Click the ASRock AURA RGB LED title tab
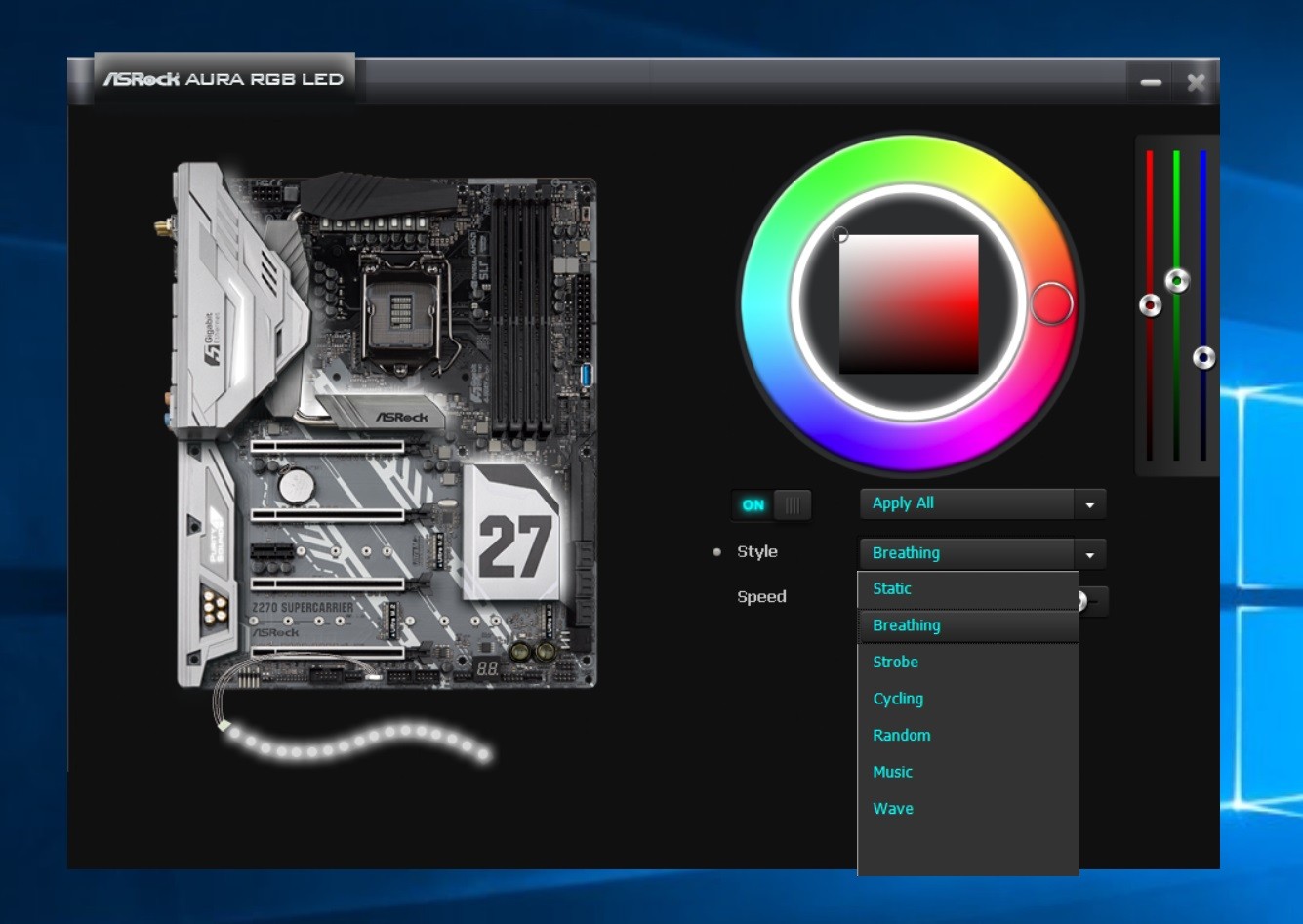The height and width of the screenshot is (924, 1303). (224, 79)
